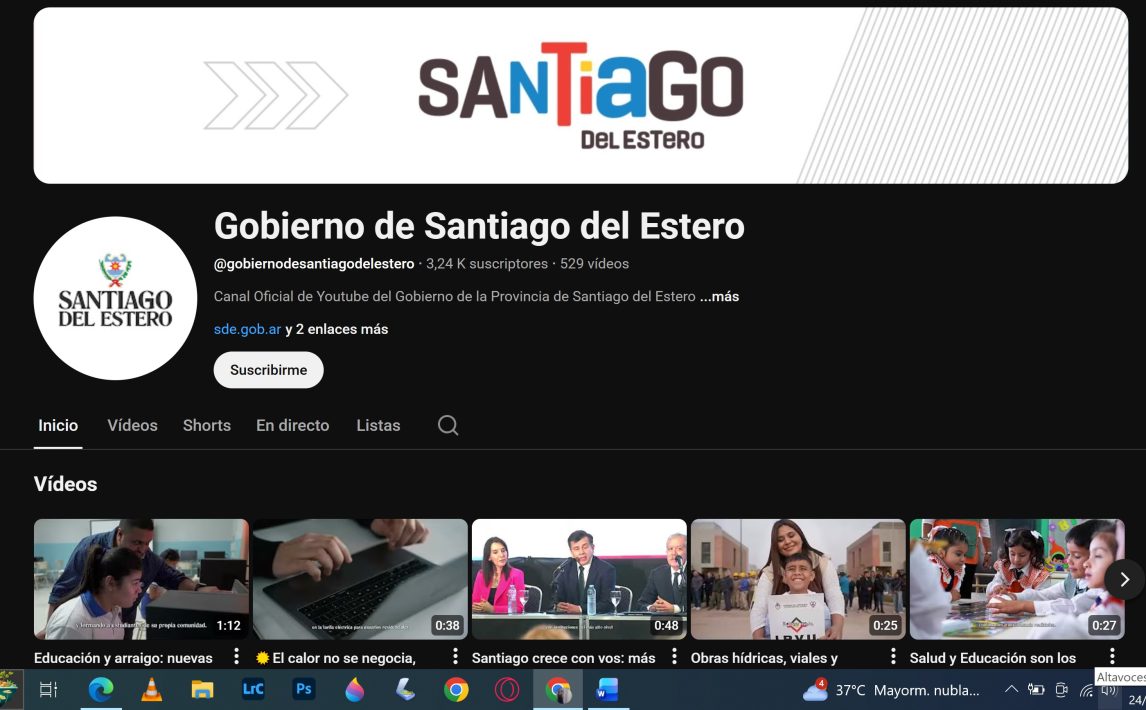
Task: Open Photoshop from the taskbar
Action: coord(303,690)
